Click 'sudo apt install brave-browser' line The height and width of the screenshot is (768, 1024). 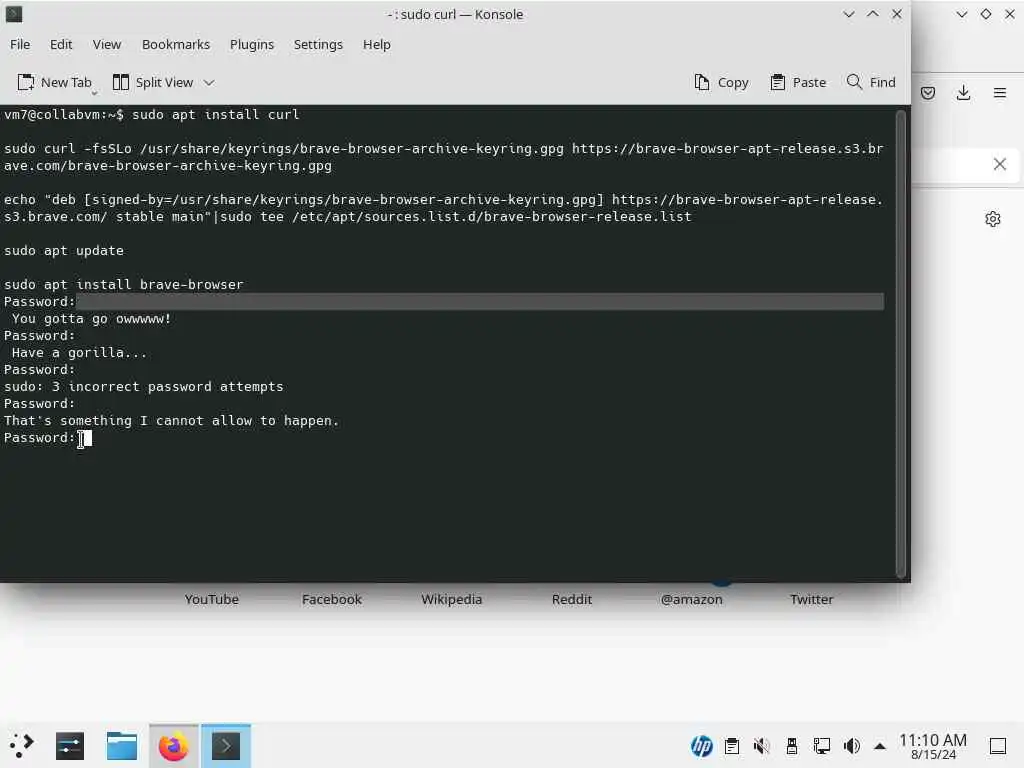point(123,285)
